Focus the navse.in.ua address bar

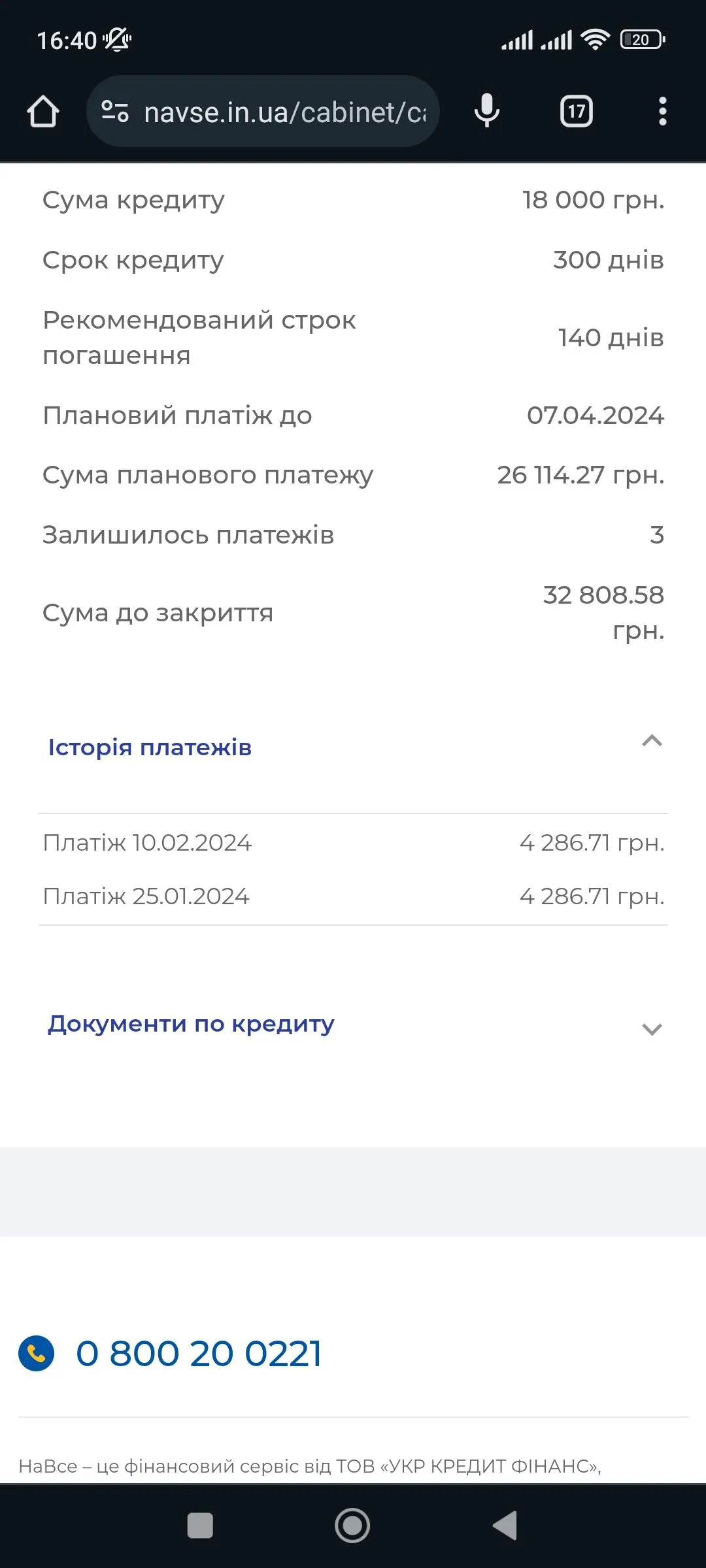[x=284, y=112]
